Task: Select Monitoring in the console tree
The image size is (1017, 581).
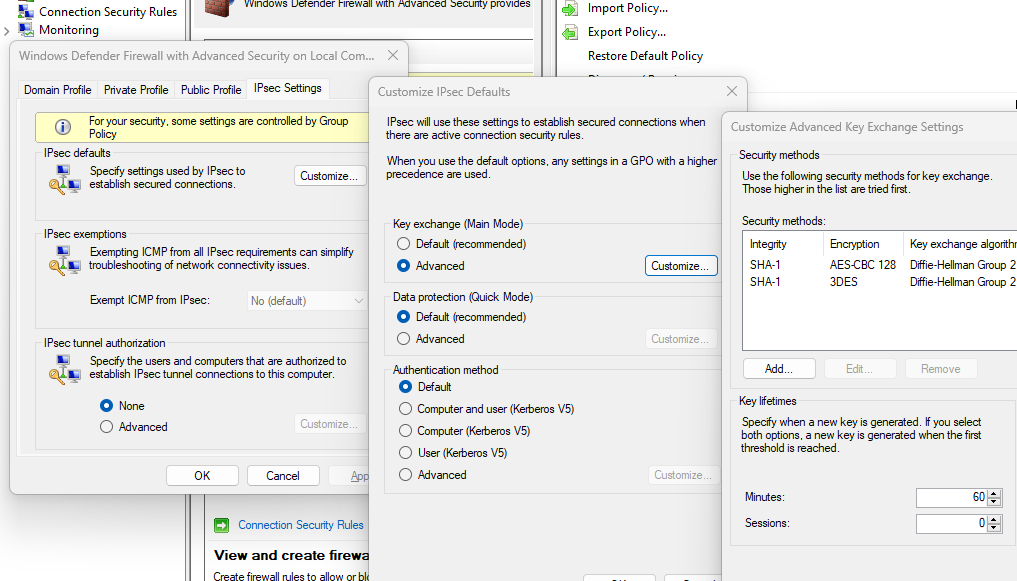Action: [69, 30]
